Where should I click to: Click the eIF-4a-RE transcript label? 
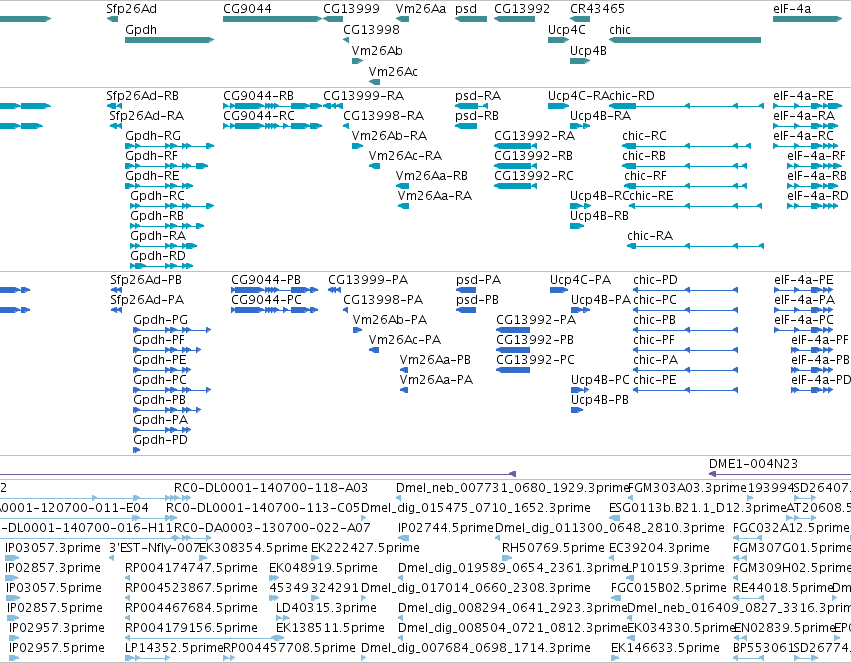point(803,96)
